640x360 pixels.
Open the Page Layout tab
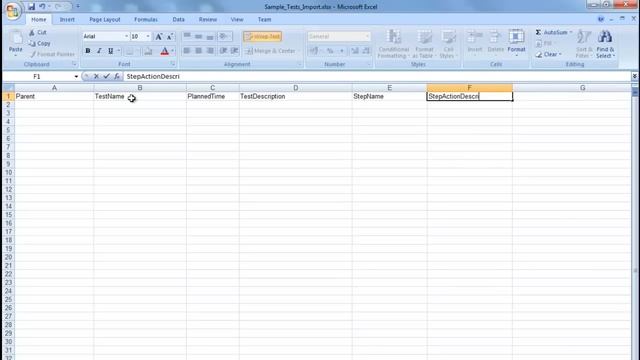(104, 20)
